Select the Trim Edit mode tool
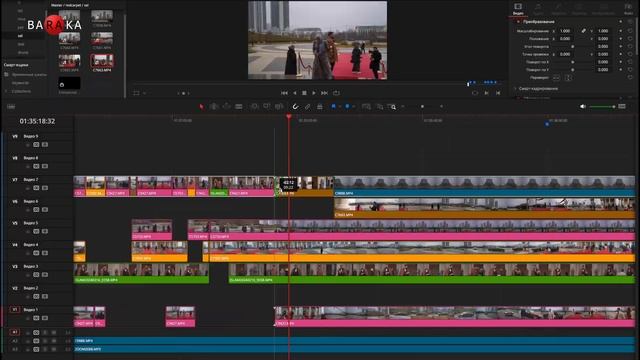This screenshot has height=360, width=640. tap(213, 107)
